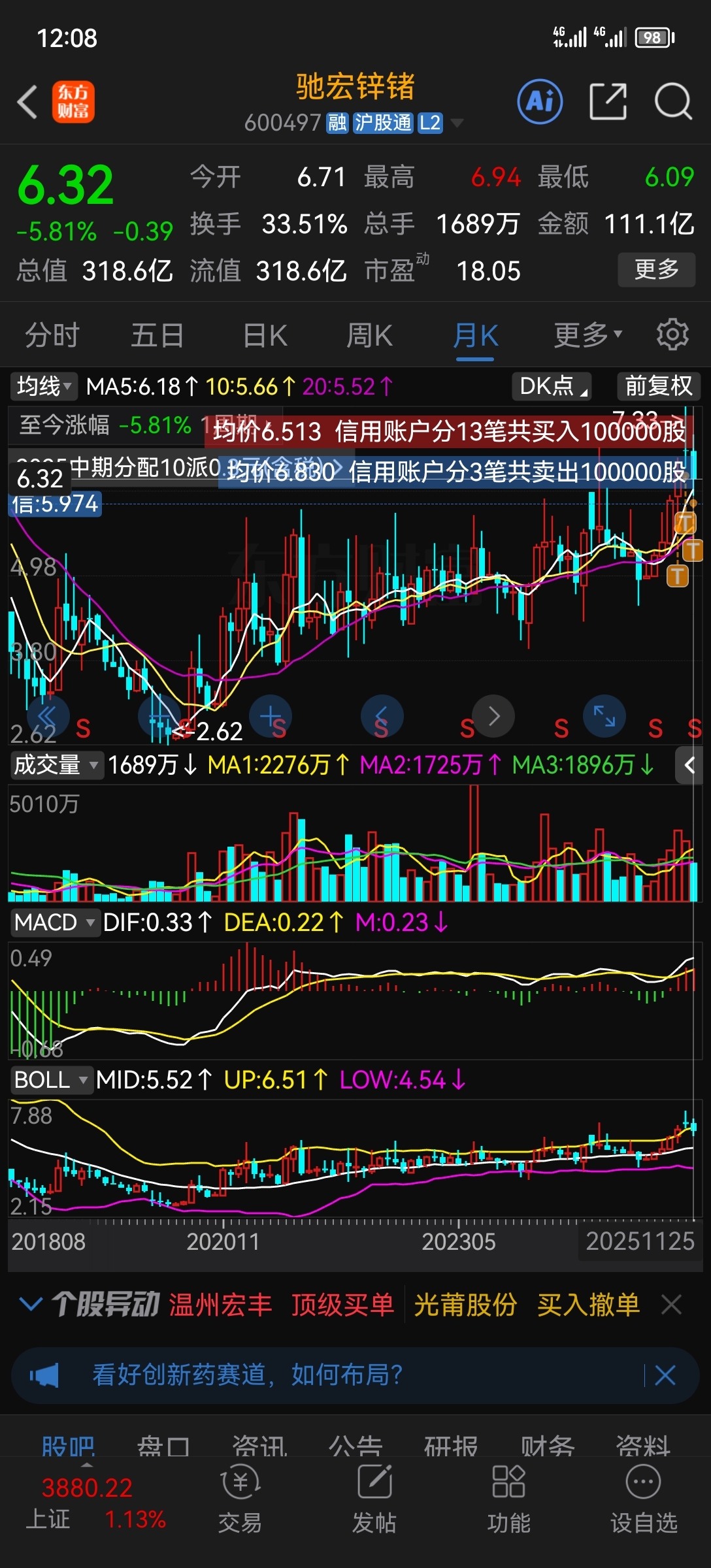Tap the chart fast-rewind double arrow

click(x=48, y=716)
